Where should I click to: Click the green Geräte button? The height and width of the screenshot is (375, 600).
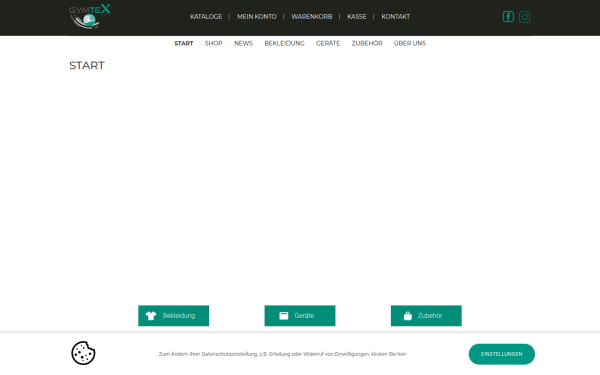point(300,316)
